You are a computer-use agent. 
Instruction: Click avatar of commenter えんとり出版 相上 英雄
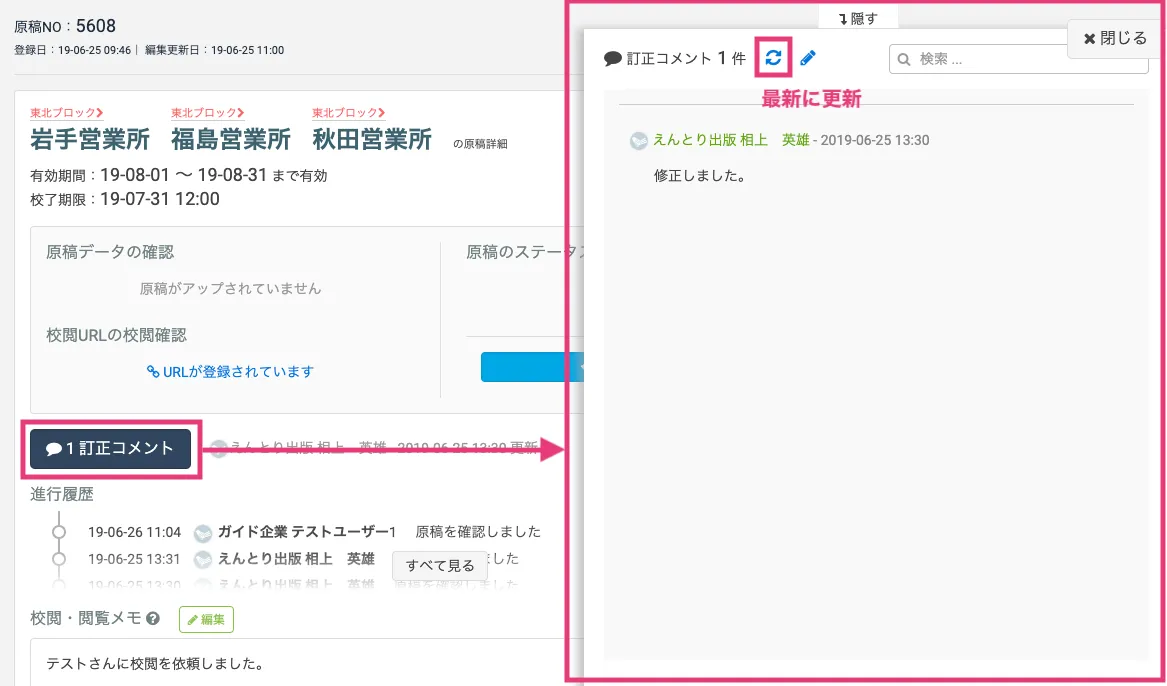click(x=639, y=141)
